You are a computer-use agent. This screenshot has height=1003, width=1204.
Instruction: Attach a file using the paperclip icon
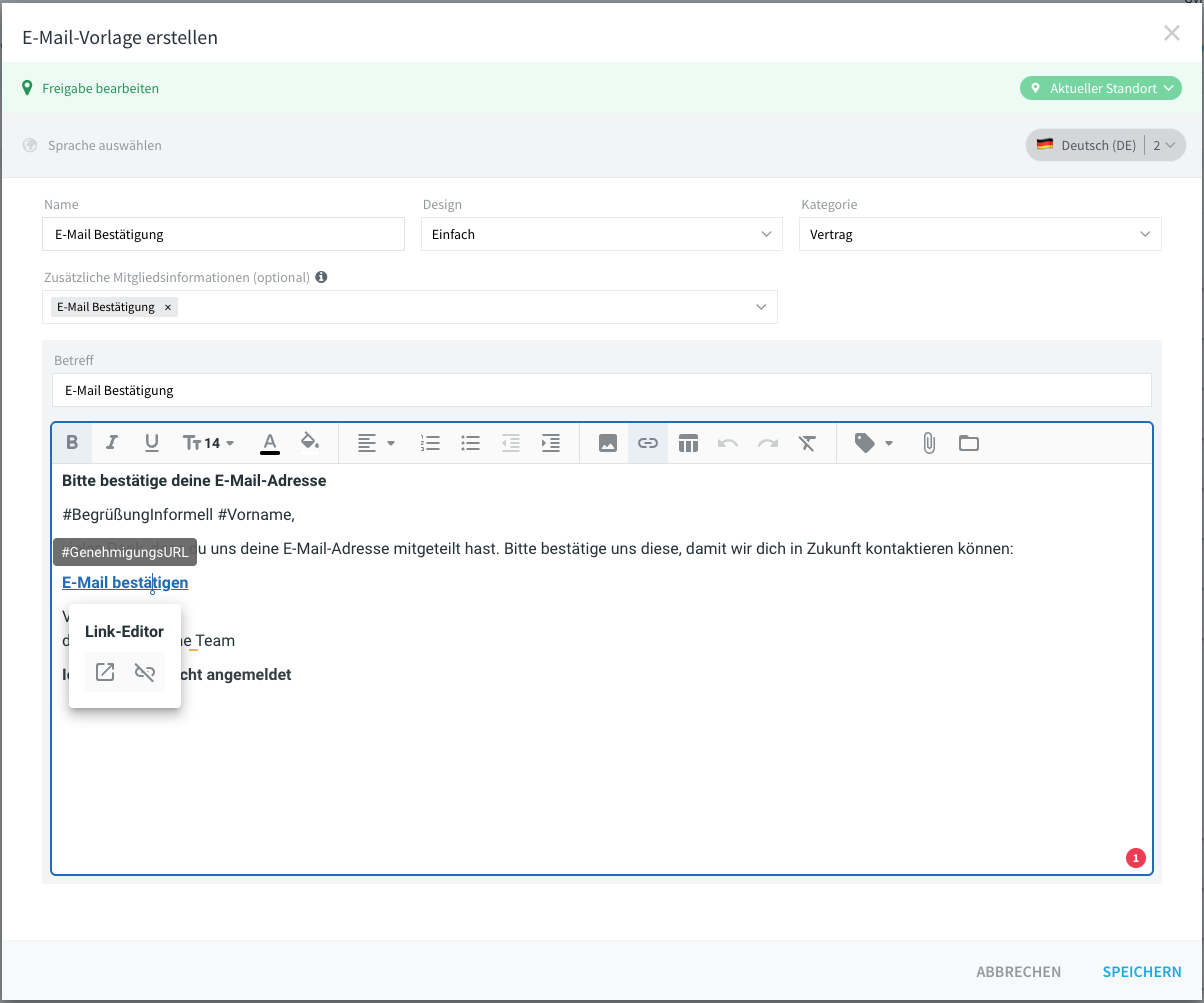[929, 443]
